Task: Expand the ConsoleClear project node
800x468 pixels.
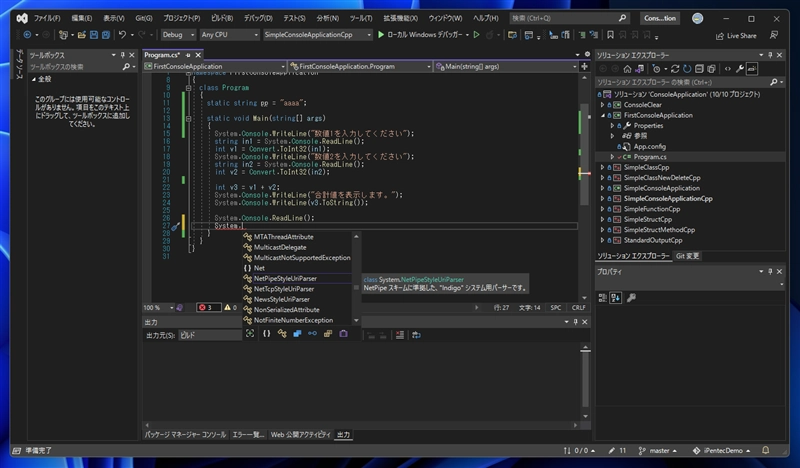Action: (602, 104)
